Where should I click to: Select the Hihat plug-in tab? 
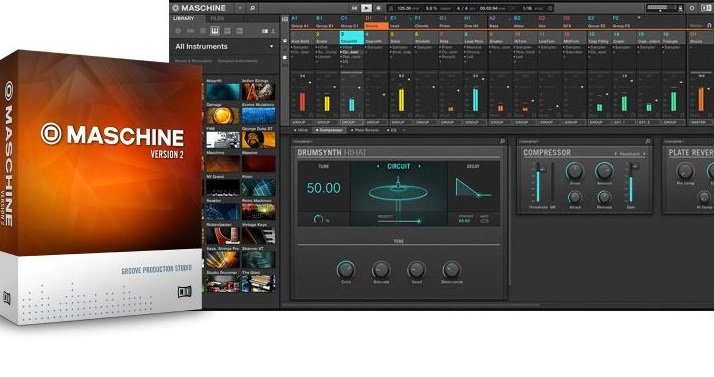pyautogui.click(x=302, y=131)
